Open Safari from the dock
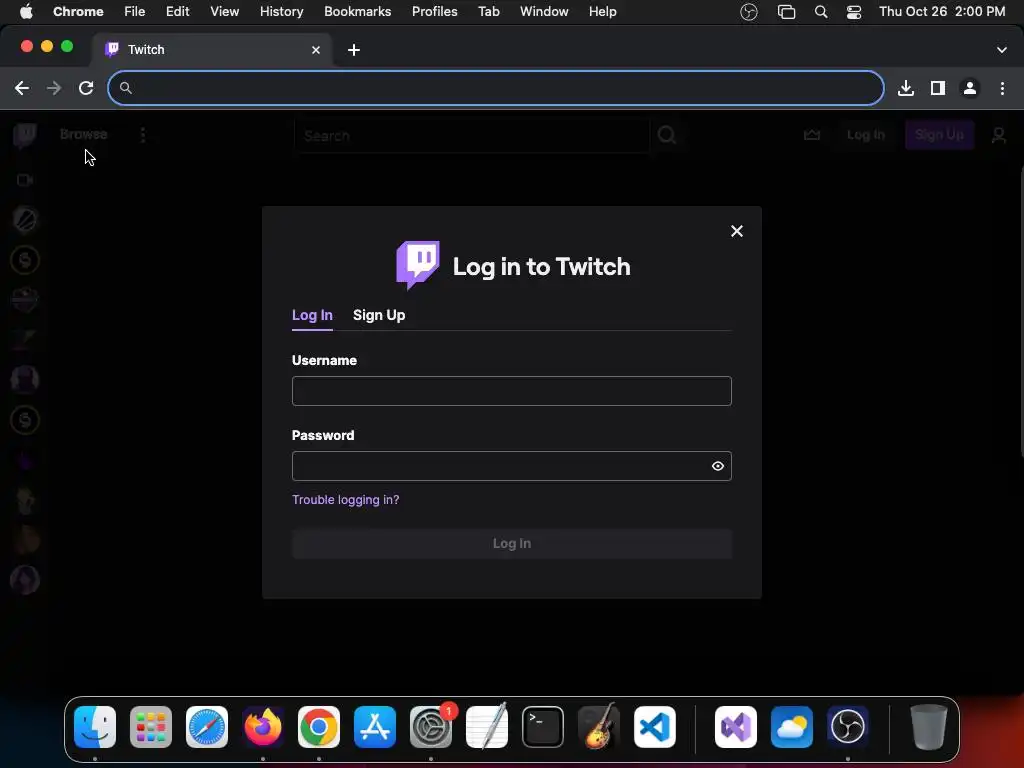 pyautogui.click(x=207, y=727)
